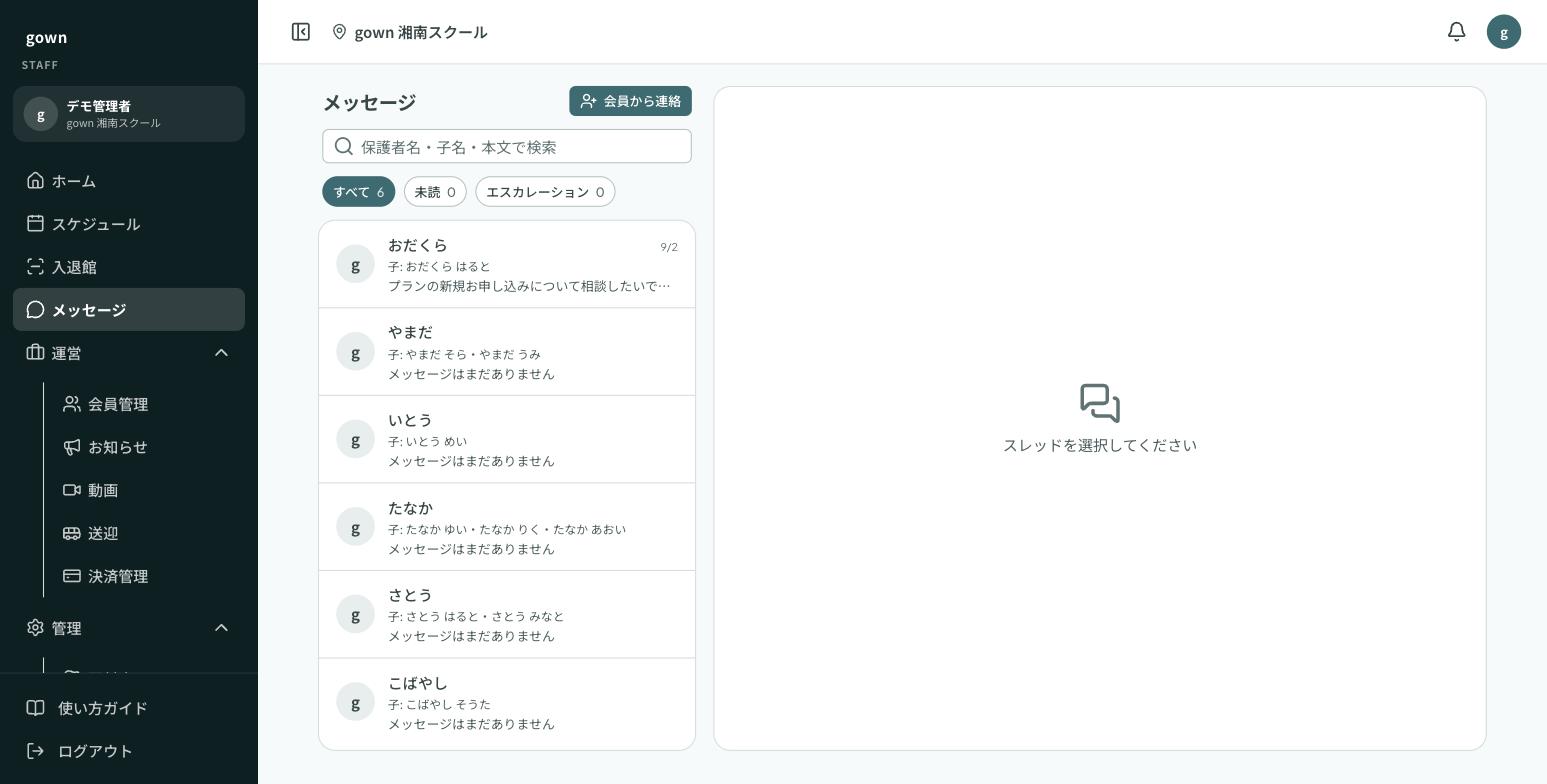Open the たなか message thread
This screenshot has height=784, width=1547.
coord(507,527)
